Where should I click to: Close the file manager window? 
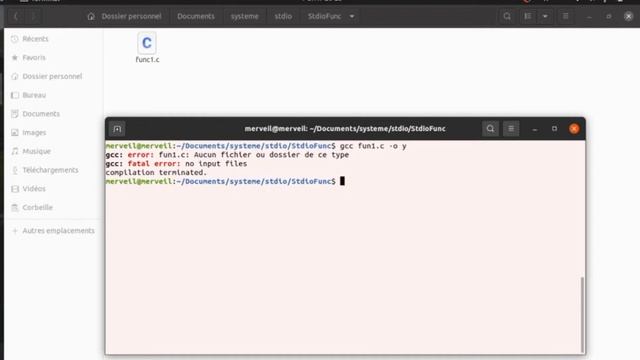tap(628, 16)
